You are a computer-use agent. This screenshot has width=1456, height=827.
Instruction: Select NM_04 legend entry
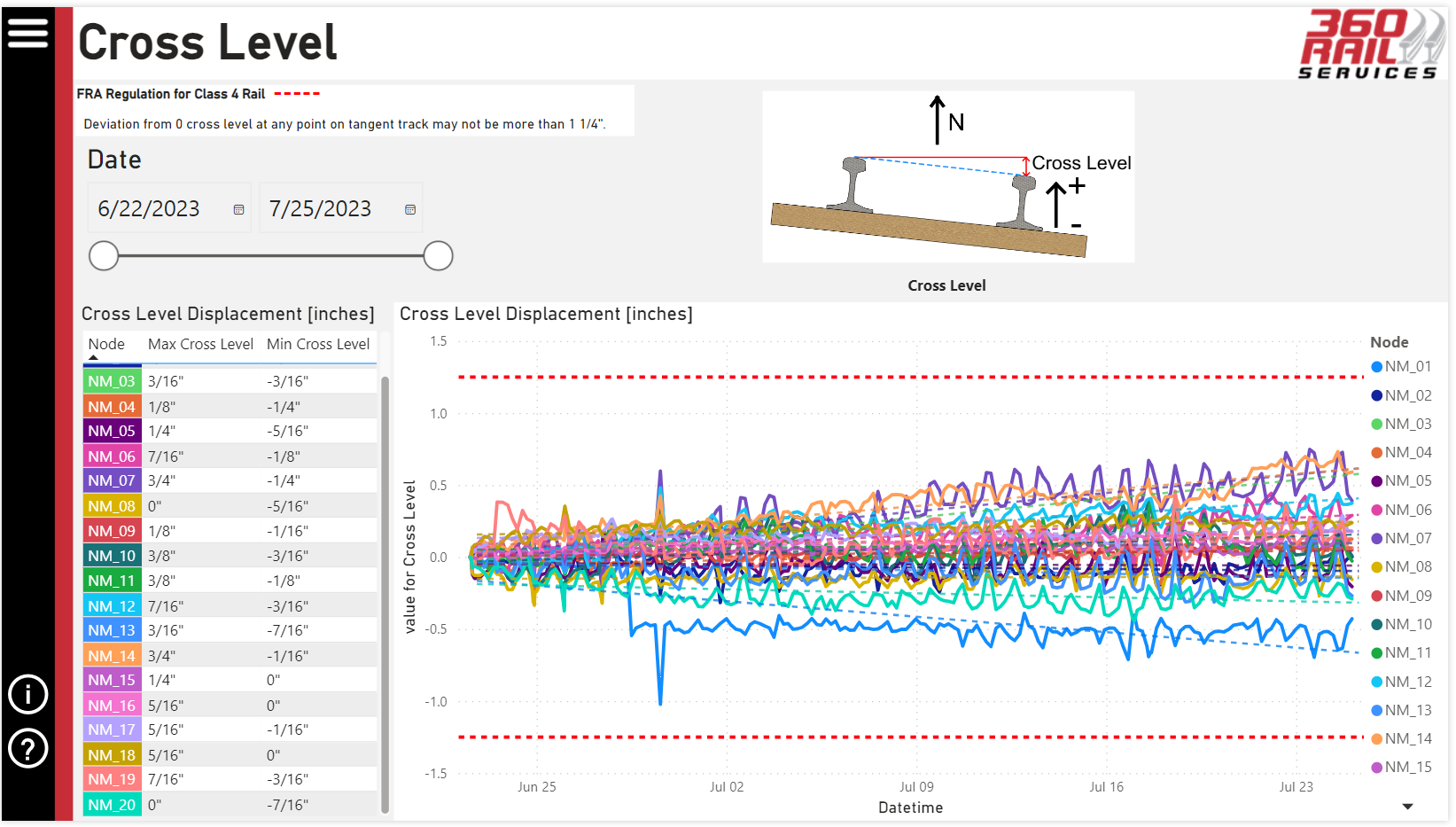[1401, 452]
